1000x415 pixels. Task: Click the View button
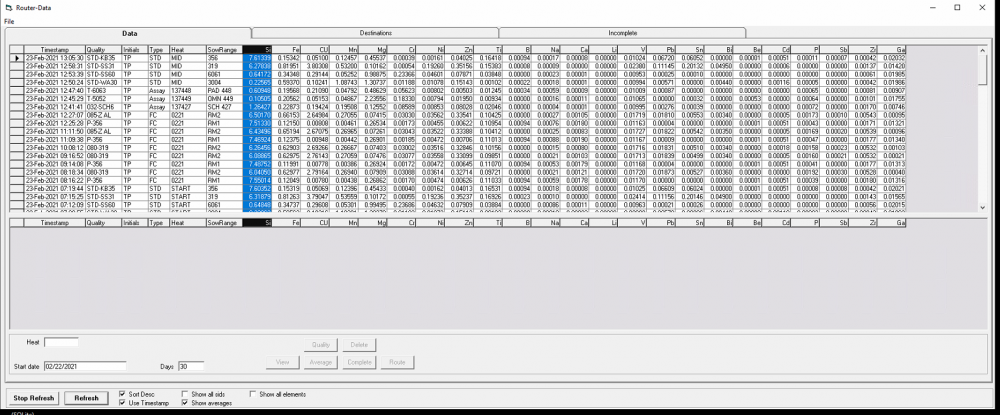[x=283, y=362]
